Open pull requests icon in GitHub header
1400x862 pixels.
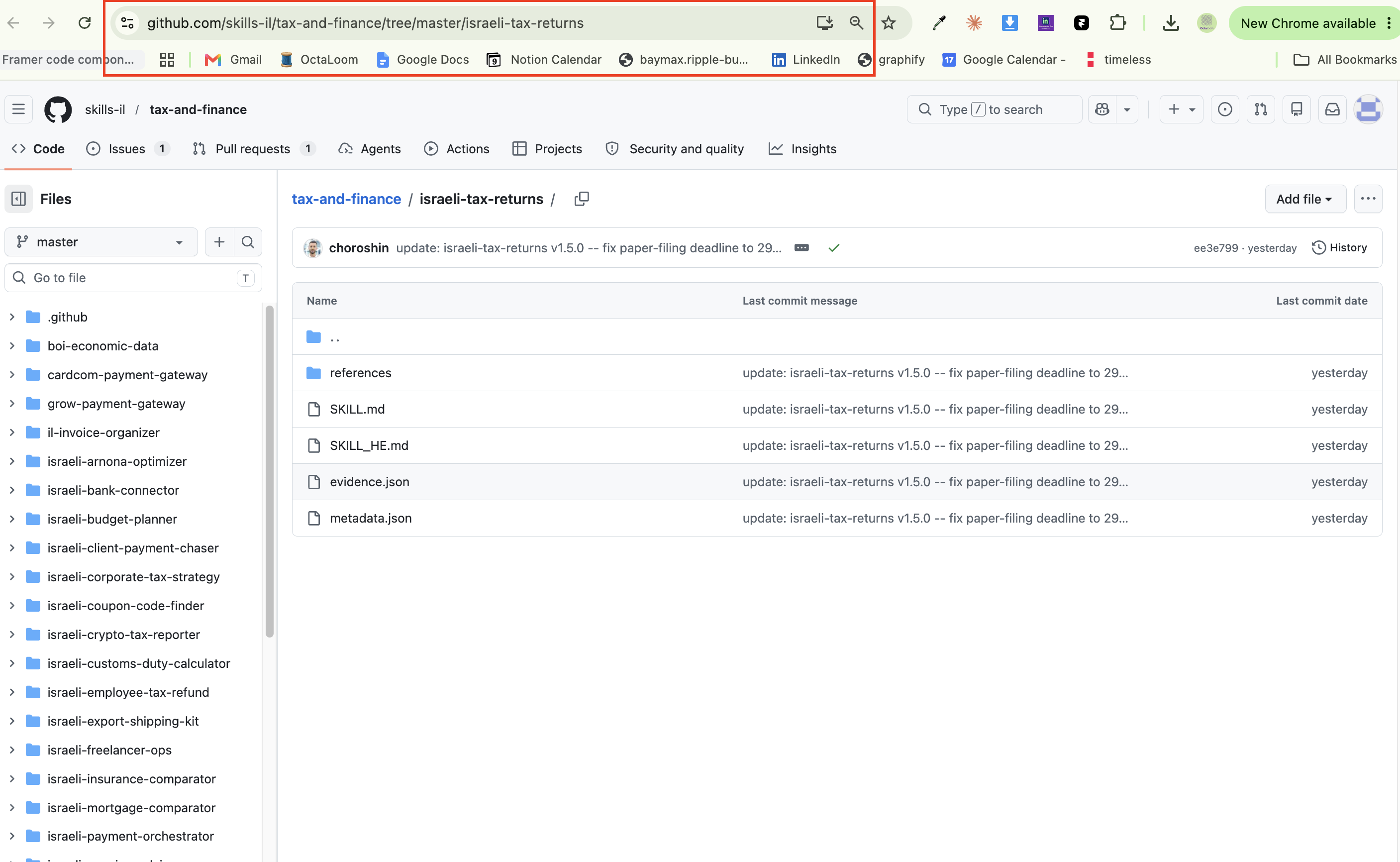(1260, 109)
